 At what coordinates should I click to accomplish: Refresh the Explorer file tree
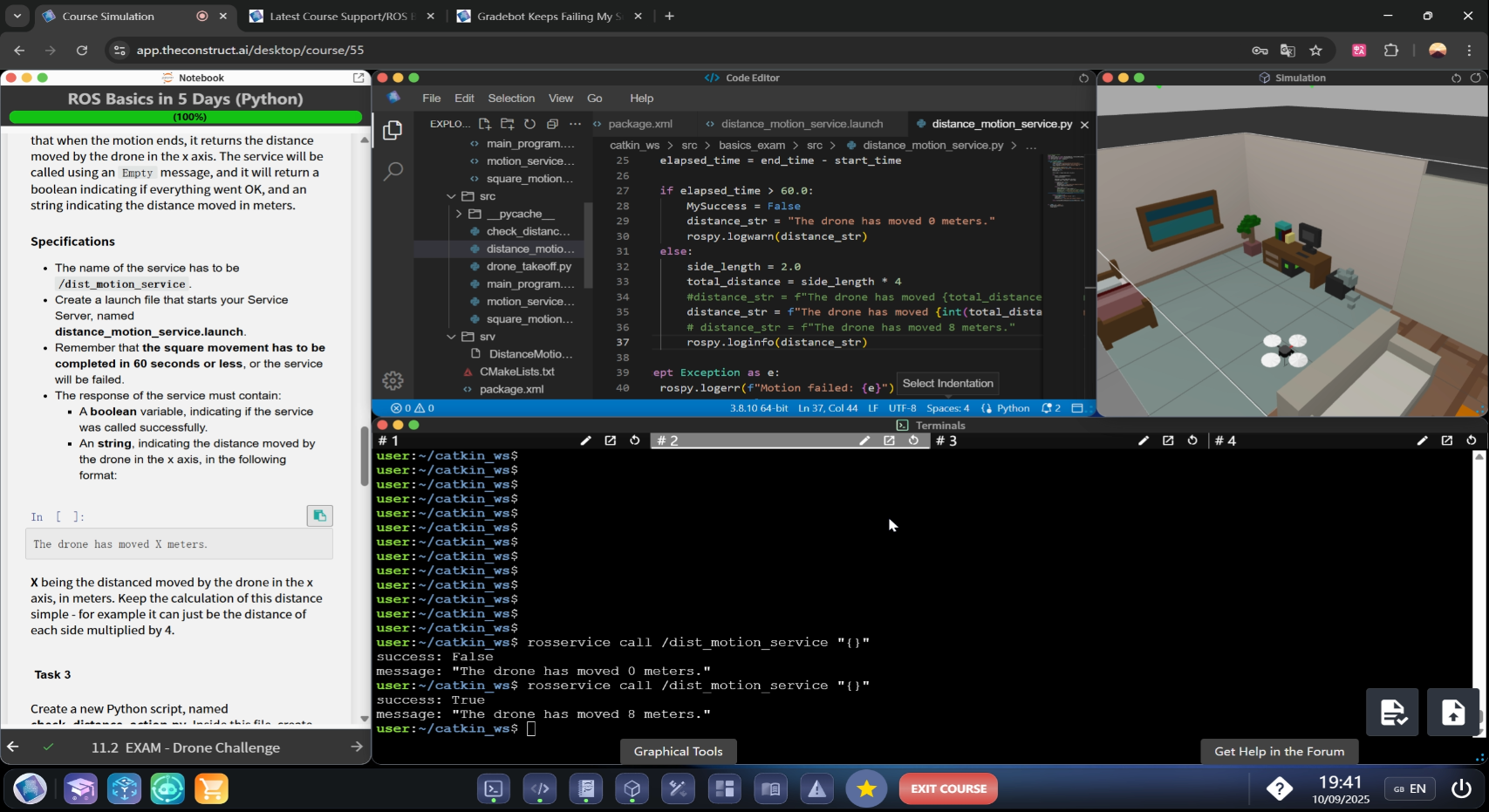coord(529,124)
